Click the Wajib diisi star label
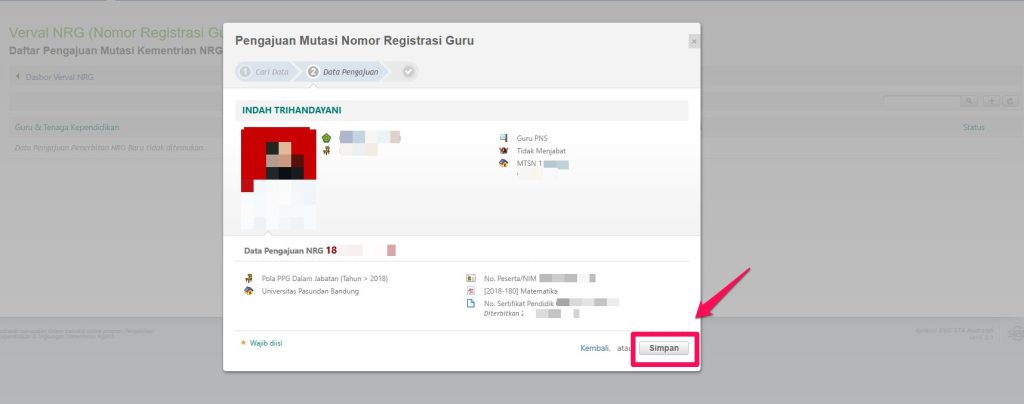1024x404 pixels. click(x=262, y=343)
